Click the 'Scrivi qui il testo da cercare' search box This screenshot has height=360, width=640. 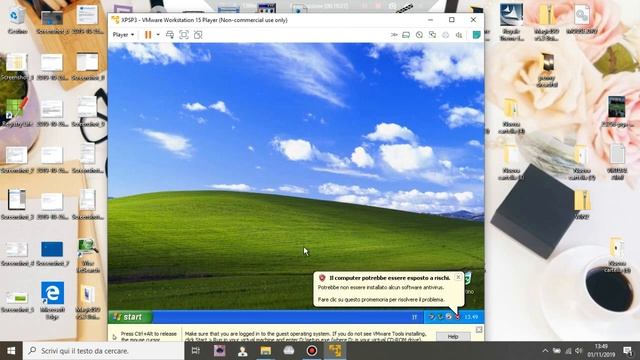pos(104,351)
